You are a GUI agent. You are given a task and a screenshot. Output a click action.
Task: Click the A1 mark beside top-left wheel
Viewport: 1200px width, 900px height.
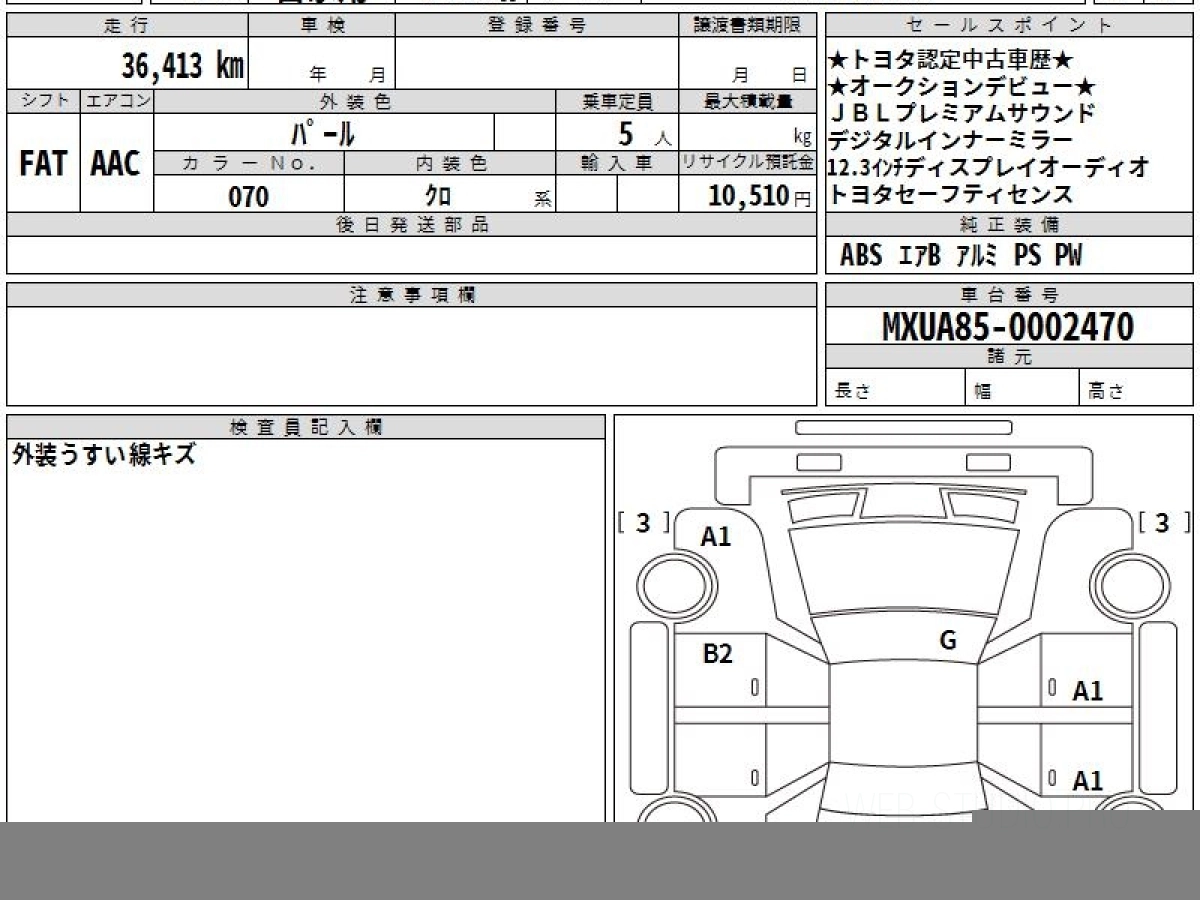click(x=715, y=537)
